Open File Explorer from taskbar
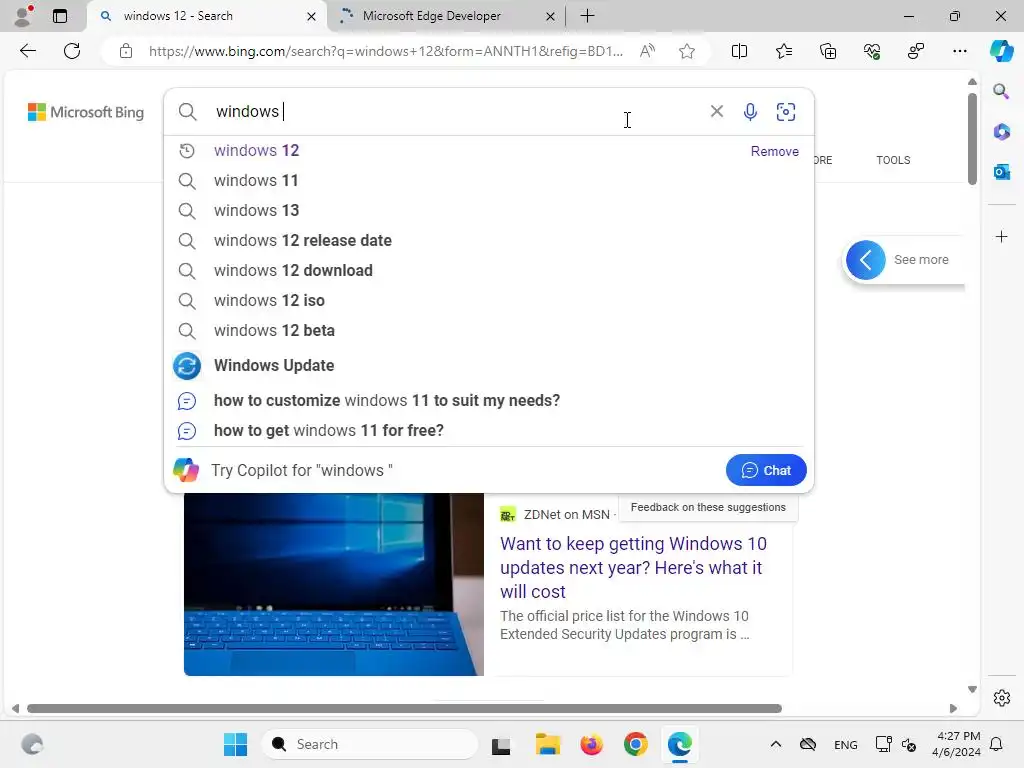The image size is (1024, 768). (x=547, y=744)
